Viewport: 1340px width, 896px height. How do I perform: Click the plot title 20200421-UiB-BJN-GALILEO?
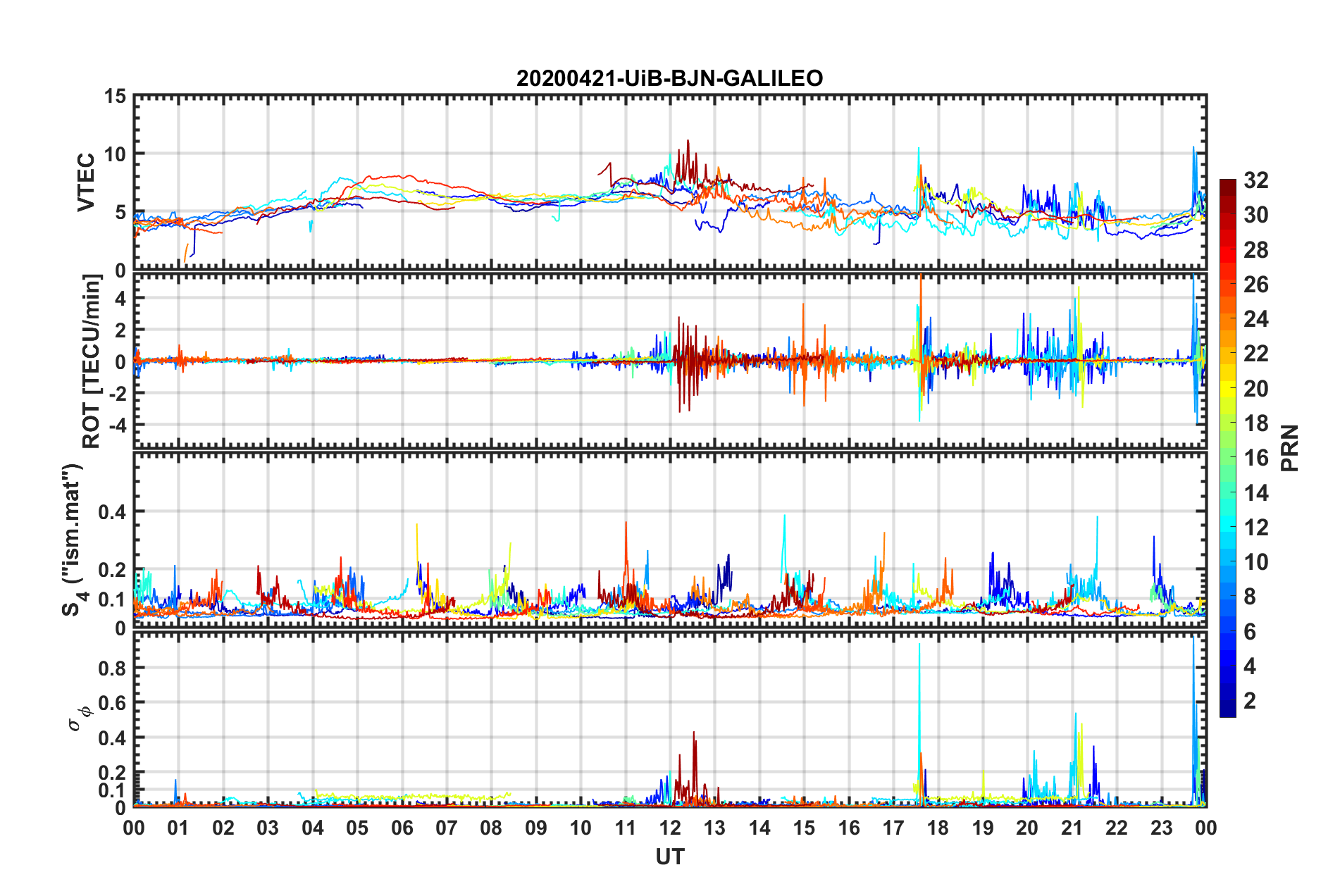tap(669, 77)
